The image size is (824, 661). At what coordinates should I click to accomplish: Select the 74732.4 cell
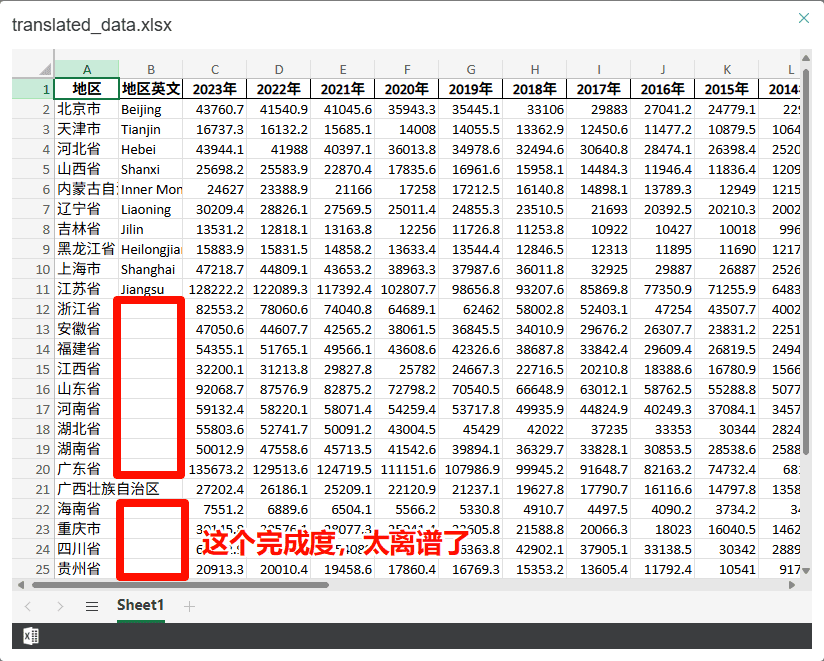(727, 469)
